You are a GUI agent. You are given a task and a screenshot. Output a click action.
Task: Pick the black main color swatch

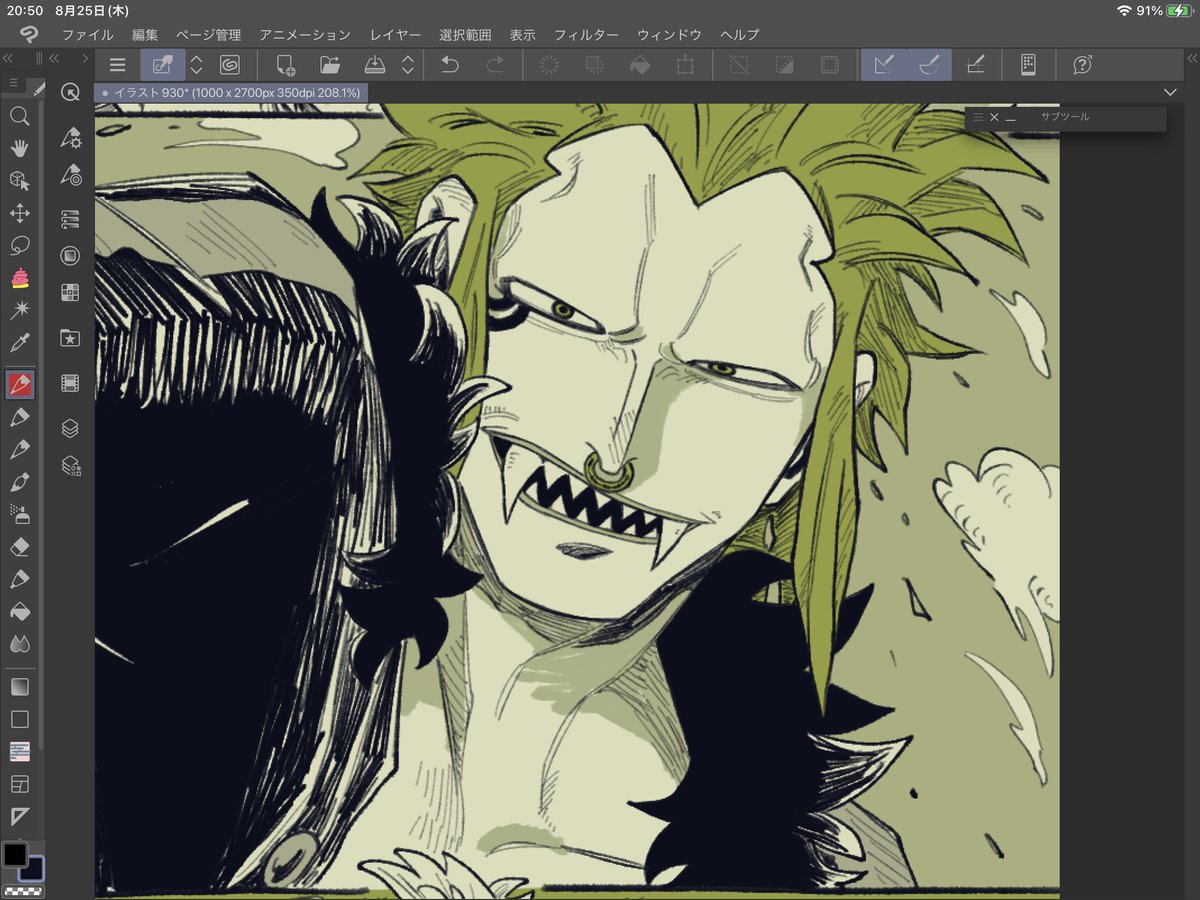click(14, 856)
